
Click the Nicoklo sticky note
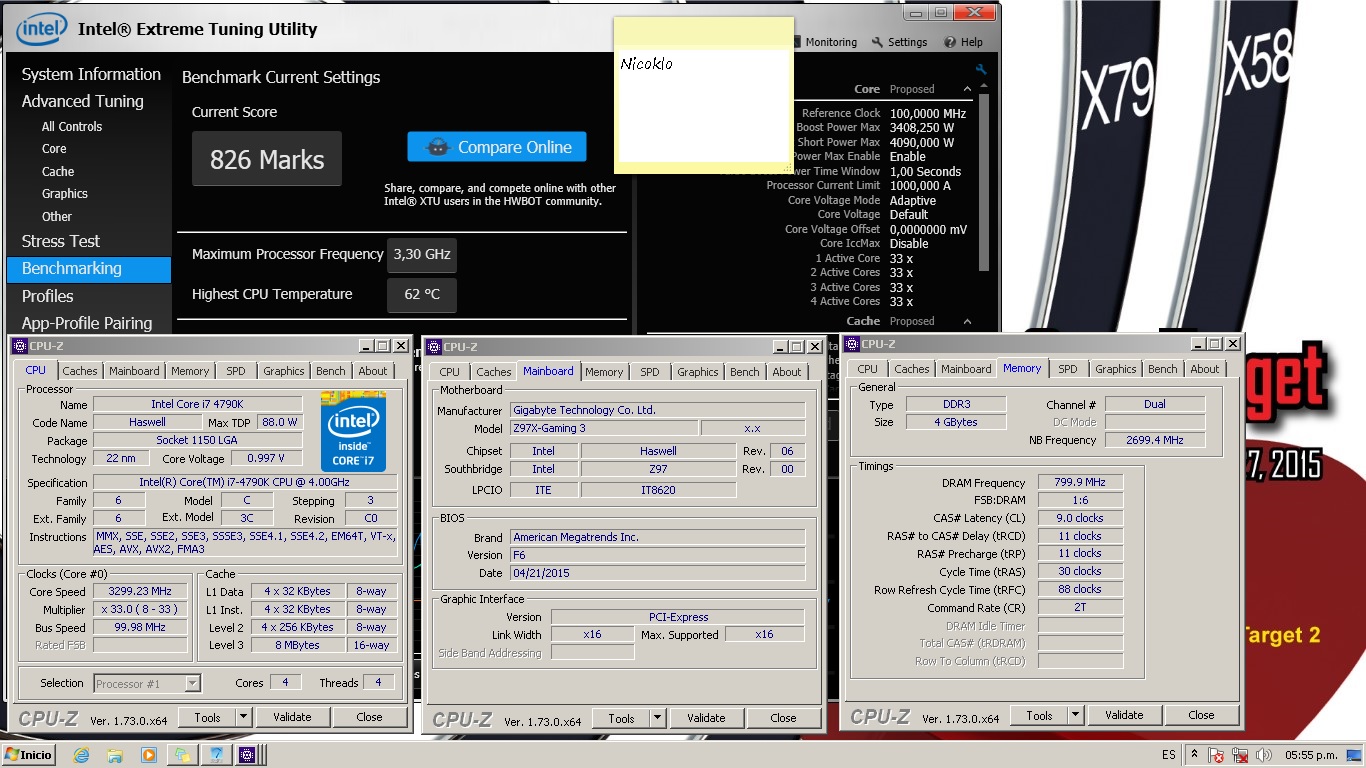coord(704,94)
